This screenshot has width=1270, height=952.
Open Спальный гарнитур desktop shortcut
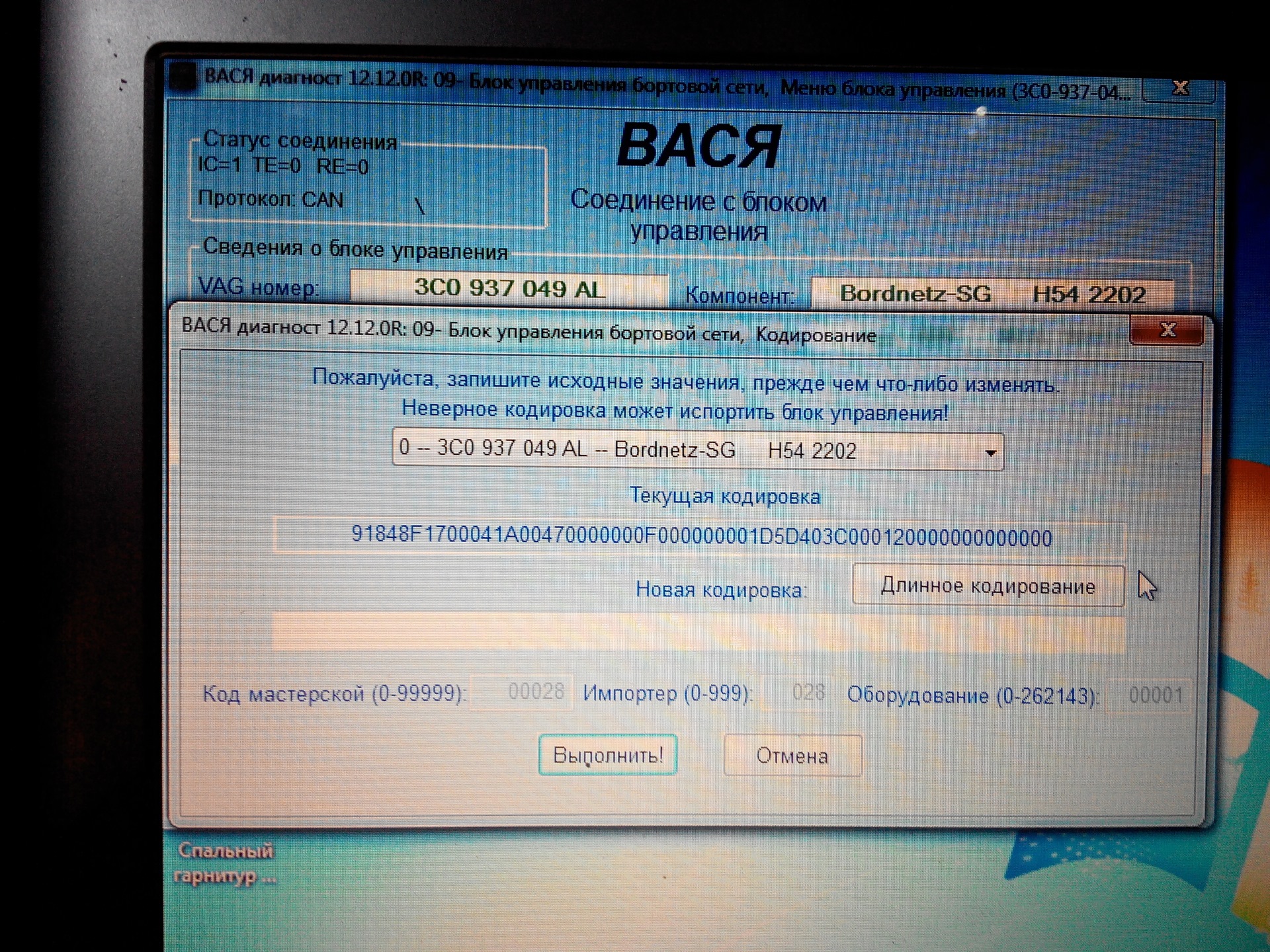pos(225,863)
